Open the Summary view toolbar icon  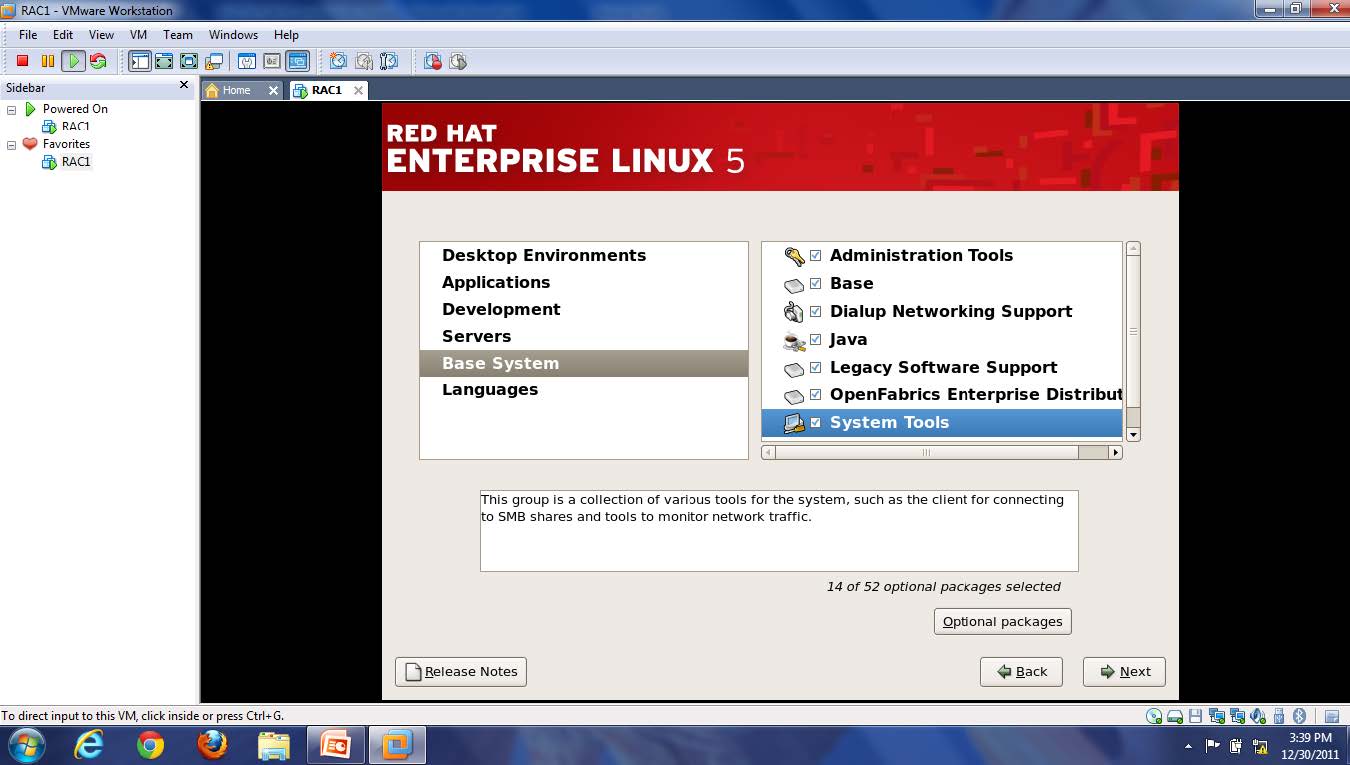tap(247, 61)
